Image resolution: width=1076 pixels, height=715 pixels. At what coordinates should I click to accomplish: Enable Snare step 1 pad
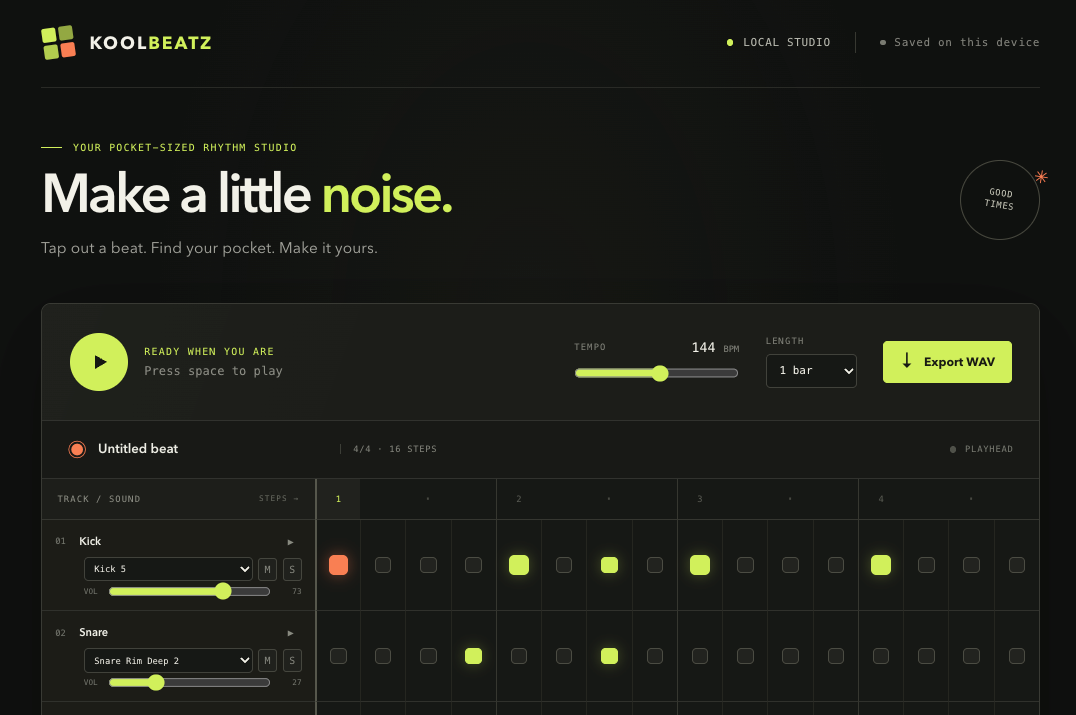click(x=338, y=657)
